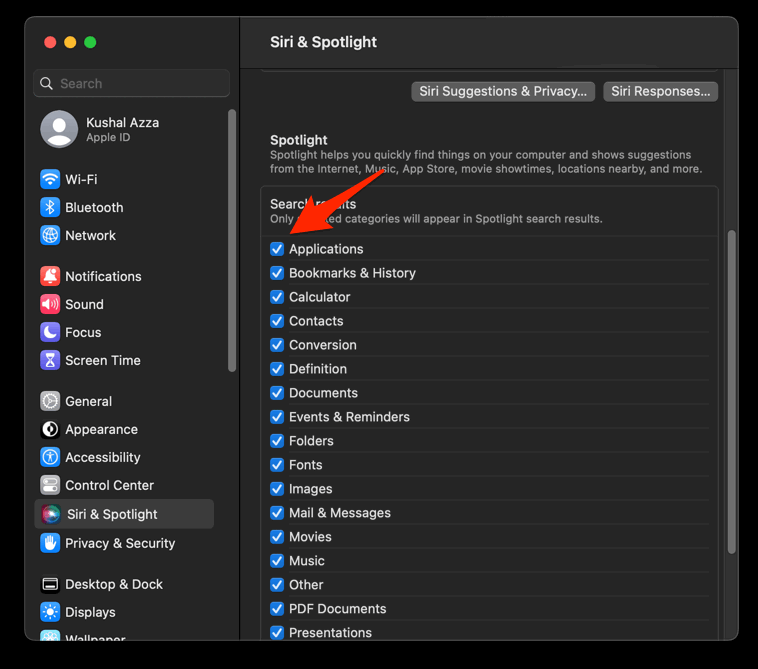
Task: Open the Displays sun icon
Action: tap(50, 612)
